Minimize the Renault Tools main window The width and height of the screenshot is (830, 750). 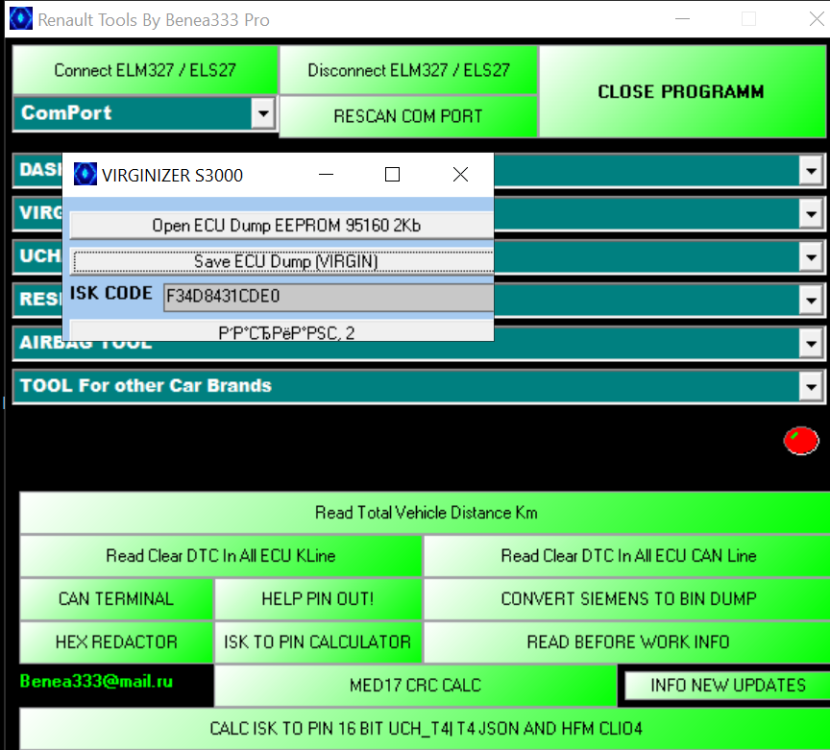[x=683, y=19]
